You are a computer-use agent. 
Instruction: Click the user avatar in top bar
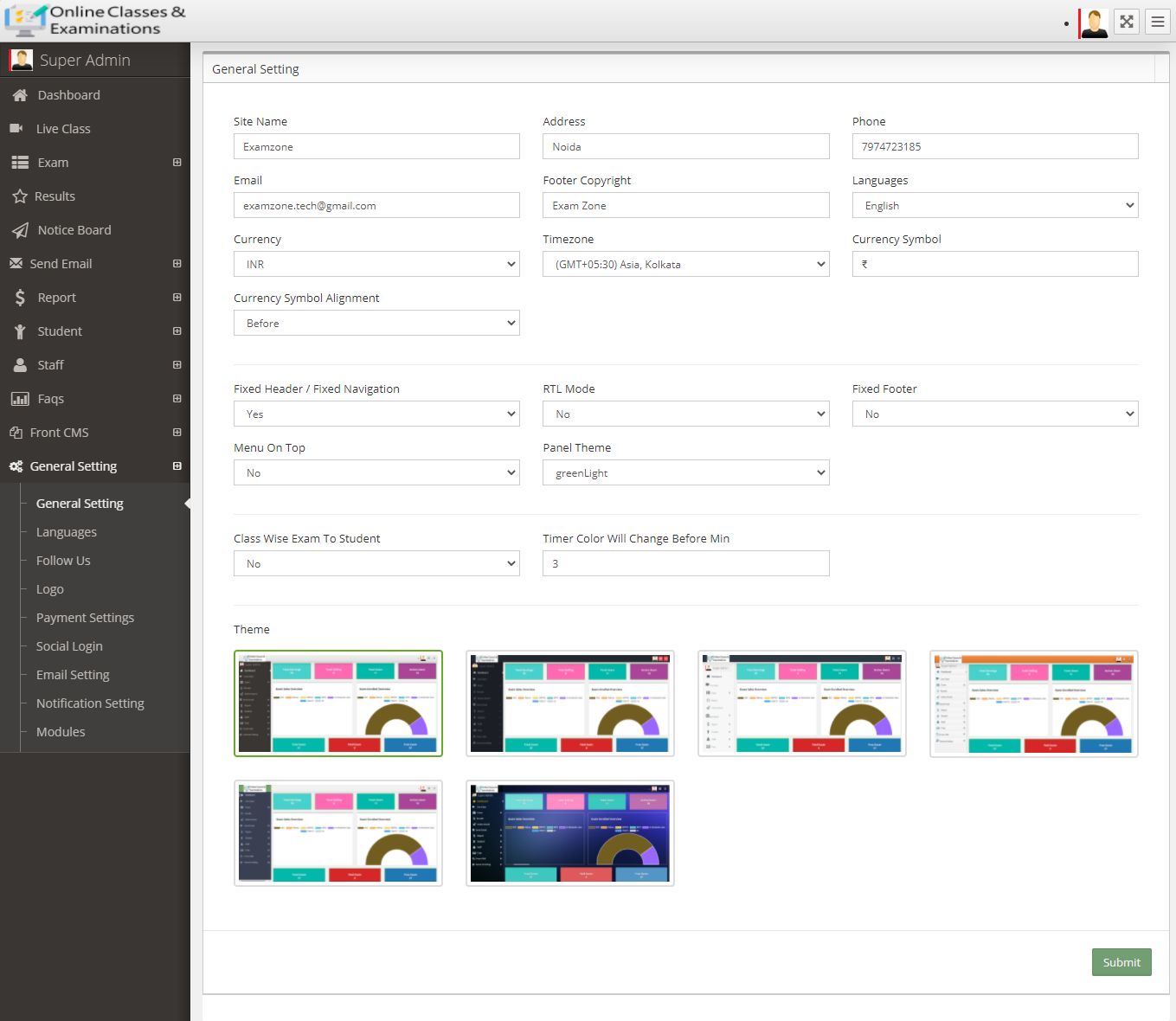(x=1094, y=22)
